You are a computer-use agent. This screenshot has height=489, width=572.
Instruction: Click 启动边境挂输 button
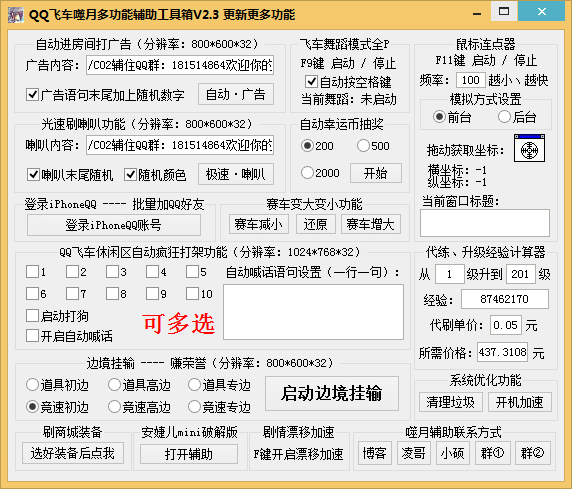click(332, 393)
